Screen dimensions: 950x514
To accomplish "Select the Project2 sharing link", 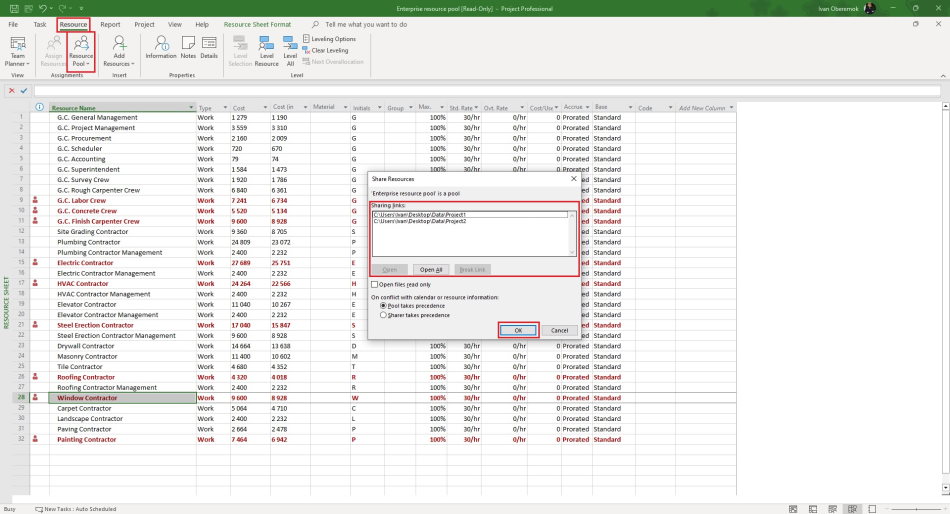I will click(x=470, y=221).
